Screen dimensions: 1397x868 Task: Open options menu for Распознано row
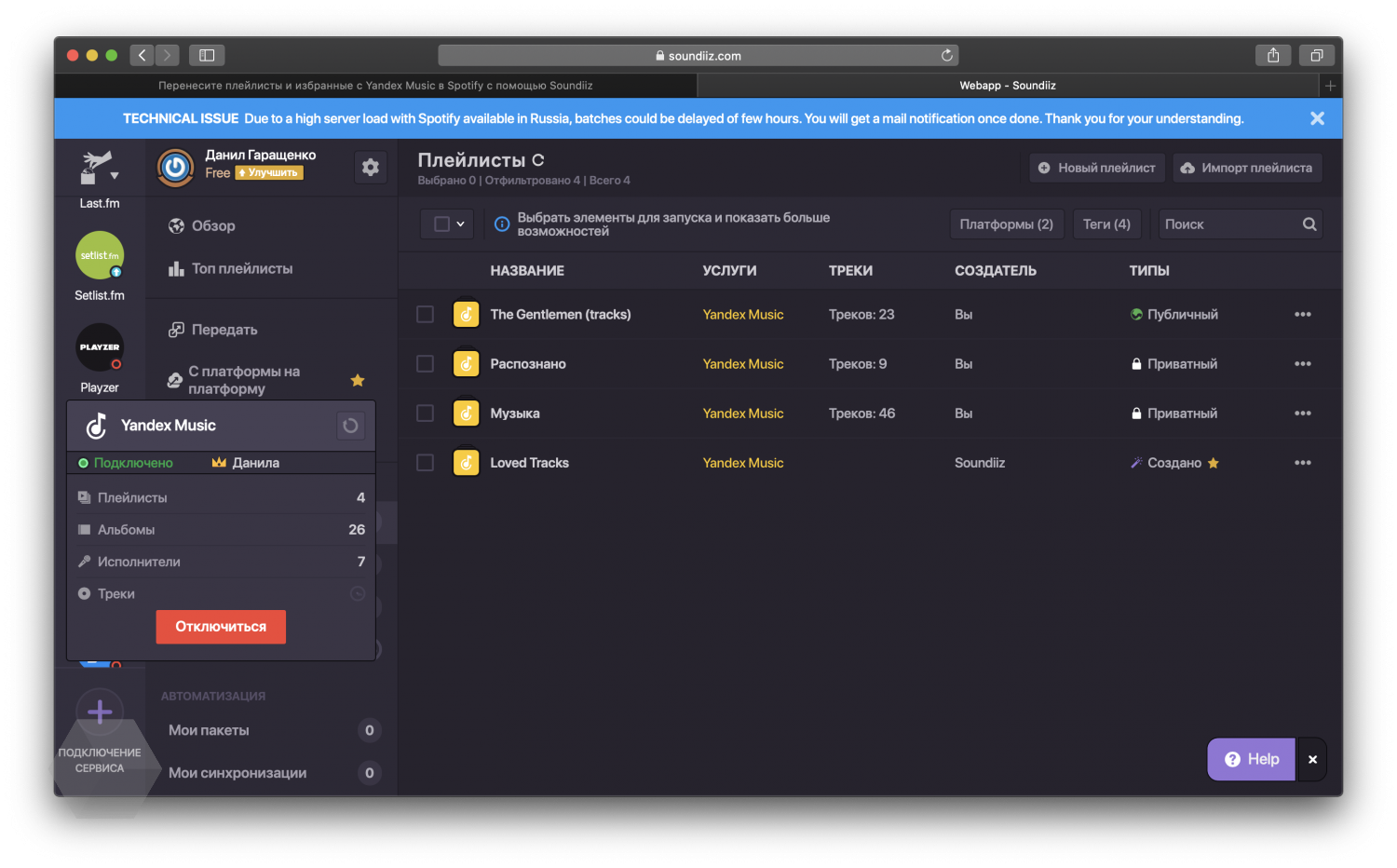click(x=1303, y=364)
